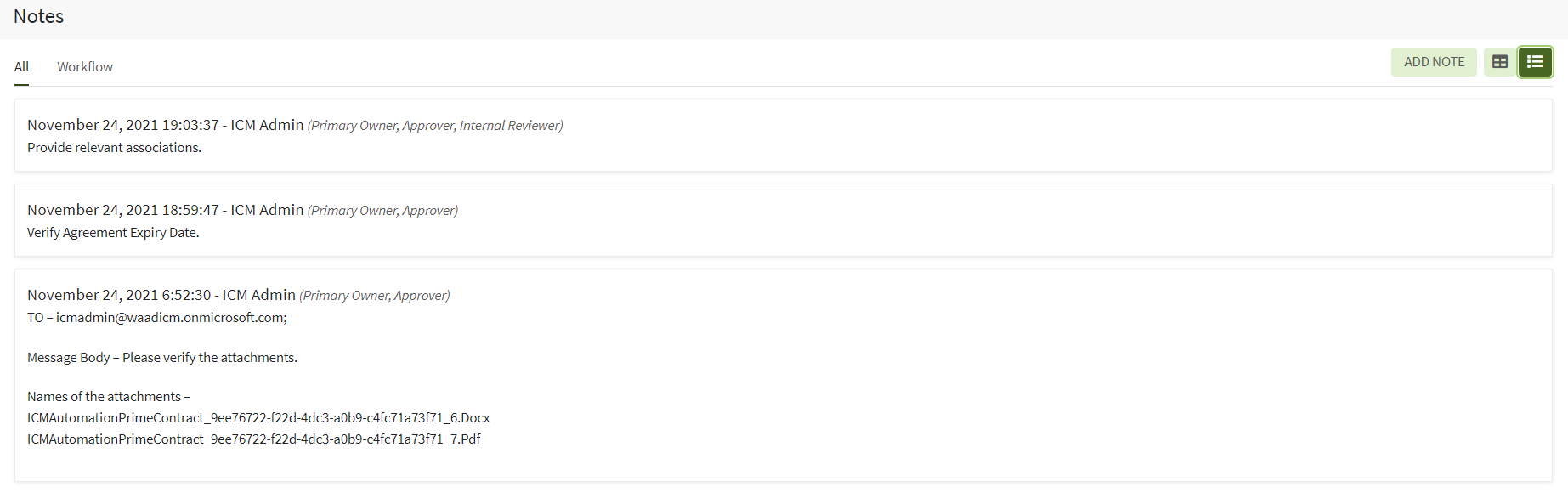Click the role label on the 6:52:30 note
Screen dimensions: 1568x493
[374, 296]
